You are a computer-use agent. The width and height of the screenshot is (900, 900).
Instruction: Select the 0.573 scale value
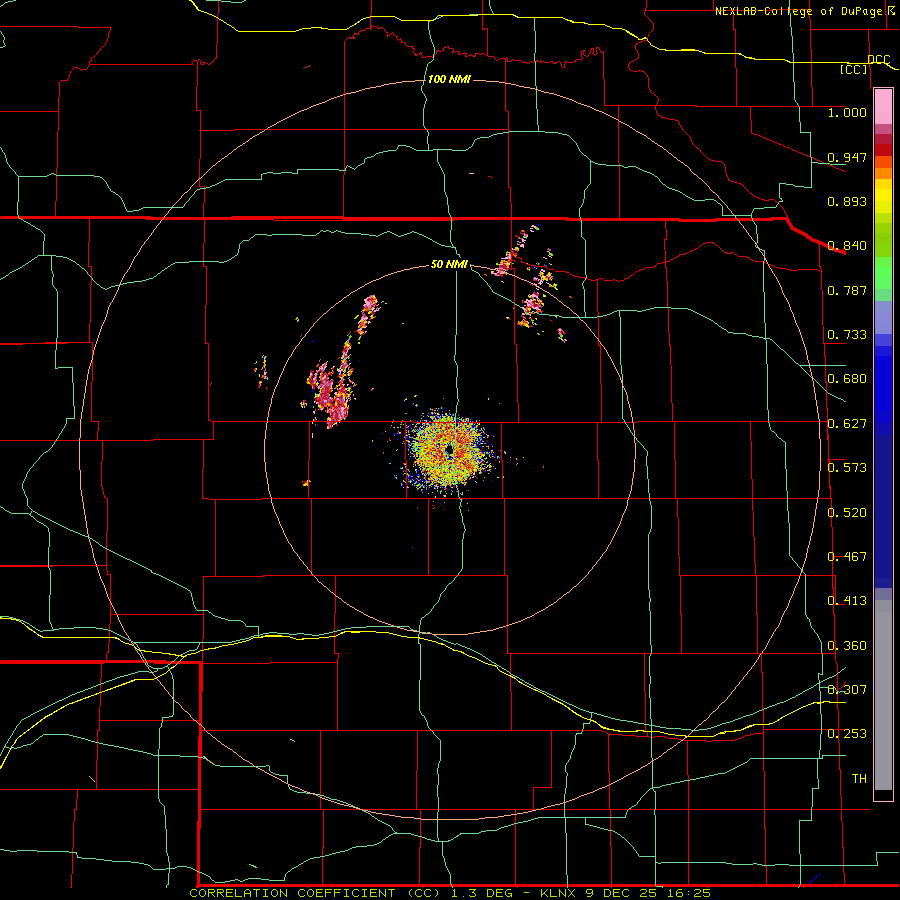click(x=847, y=468)
